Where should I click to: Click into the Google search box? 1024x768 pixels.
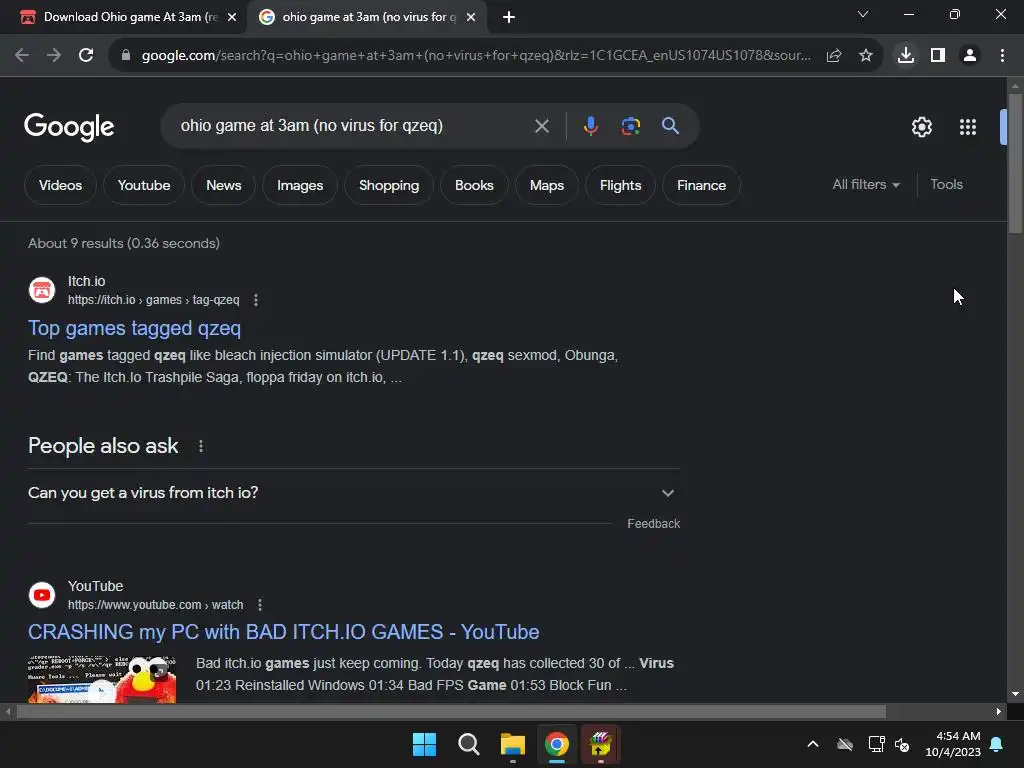pos(353,125)
